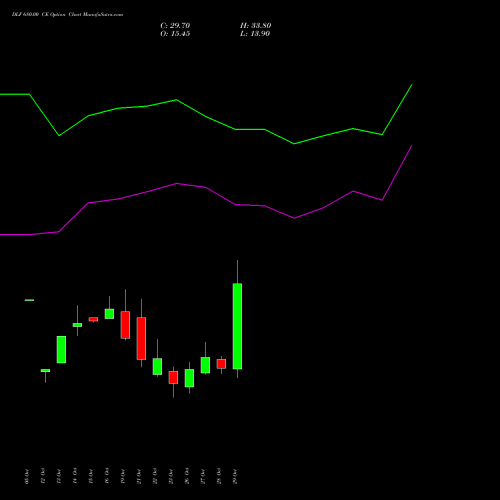Click the DLF CE Option chart title
The height and width of the screenshot is (500, 500).
67,15
